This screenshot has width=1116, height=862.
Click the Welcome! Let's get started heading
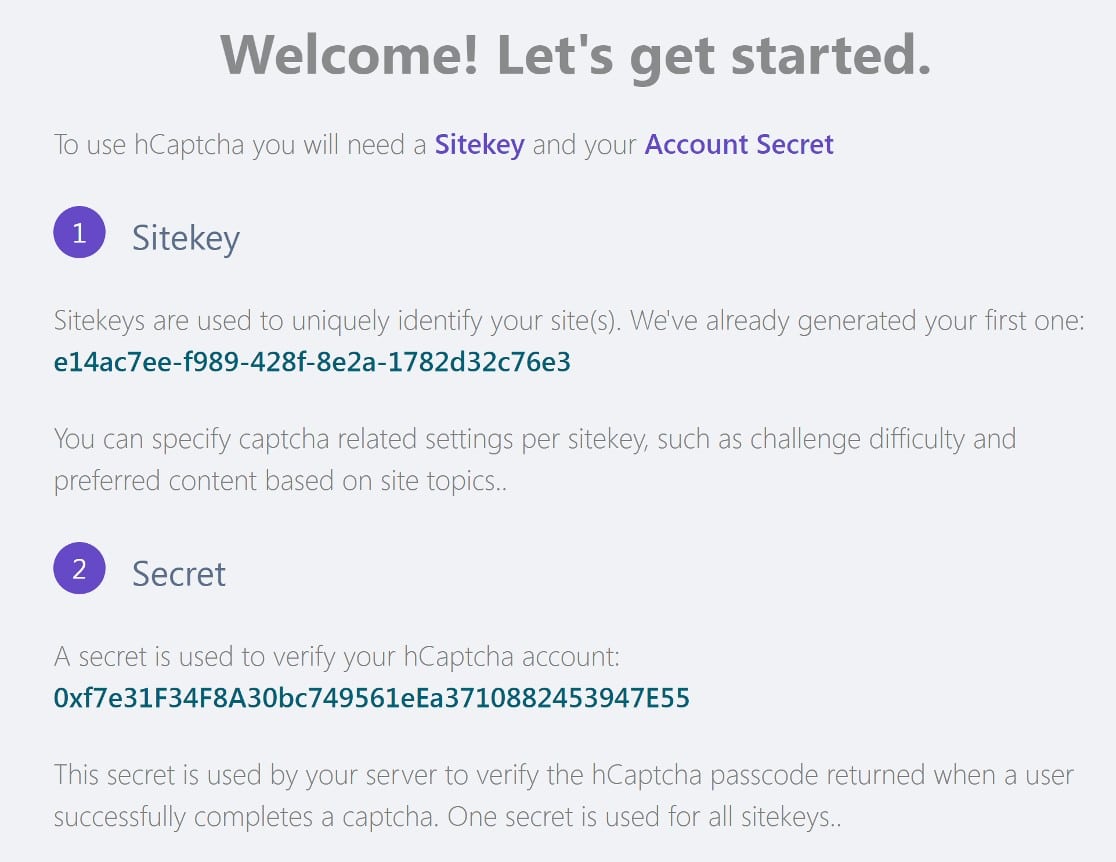[575, 56]
